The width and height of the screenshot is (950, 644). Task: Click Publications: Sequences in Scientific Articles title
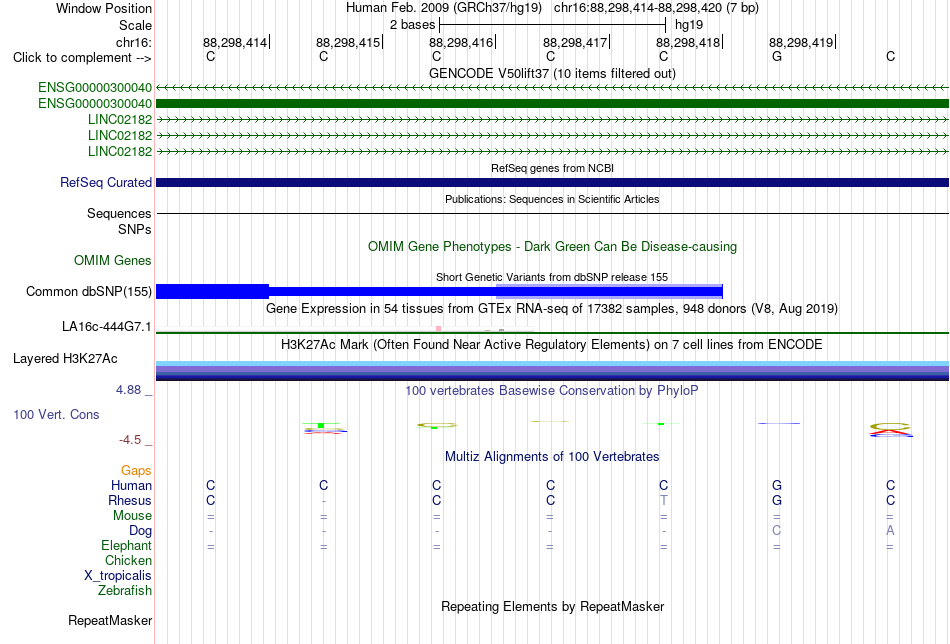pyautogui.click(x=552, y=199)
